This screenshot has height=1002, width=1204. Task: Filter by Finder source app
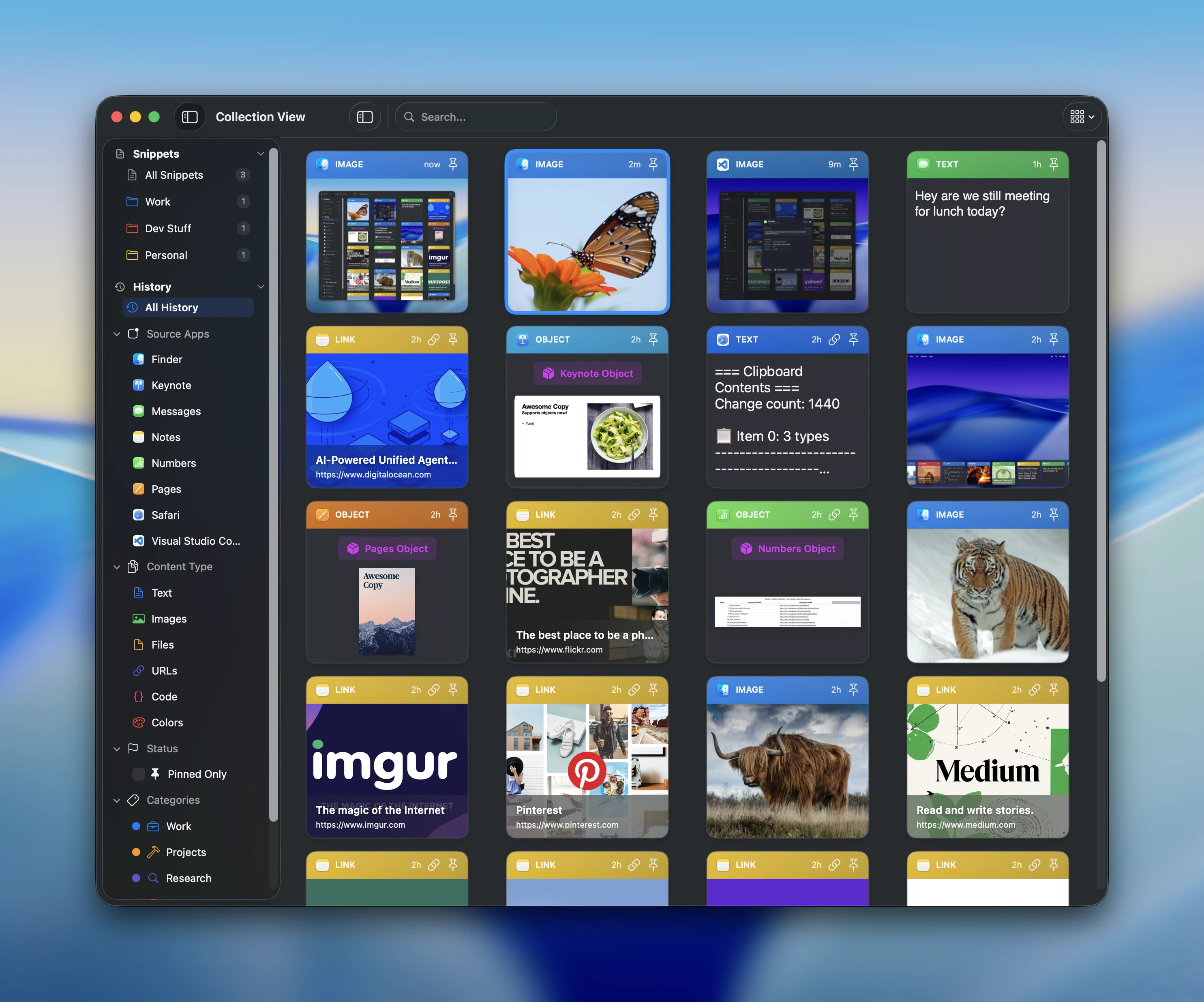point(166,360)
